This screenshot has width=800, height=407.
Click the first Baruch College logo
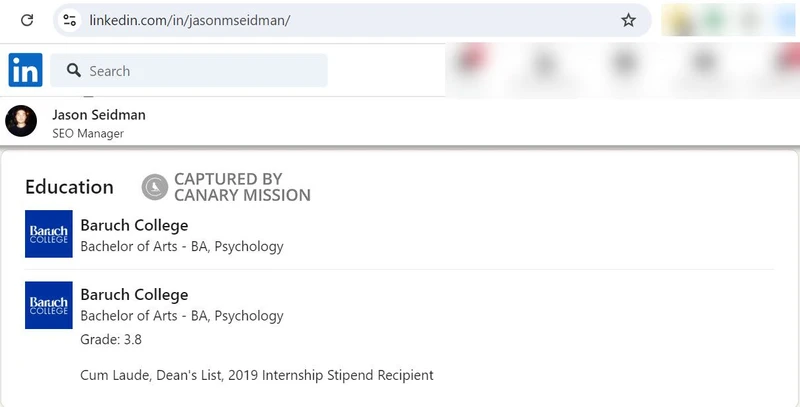[49, 234]
